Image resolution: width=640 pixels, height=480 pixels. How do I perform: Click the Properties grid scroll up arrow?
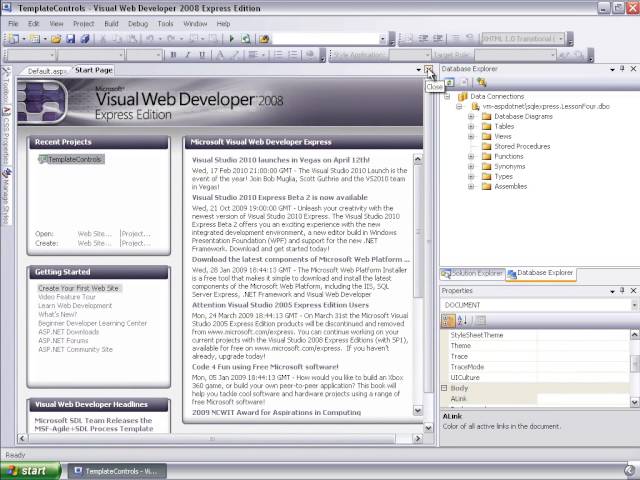[634, 335]
